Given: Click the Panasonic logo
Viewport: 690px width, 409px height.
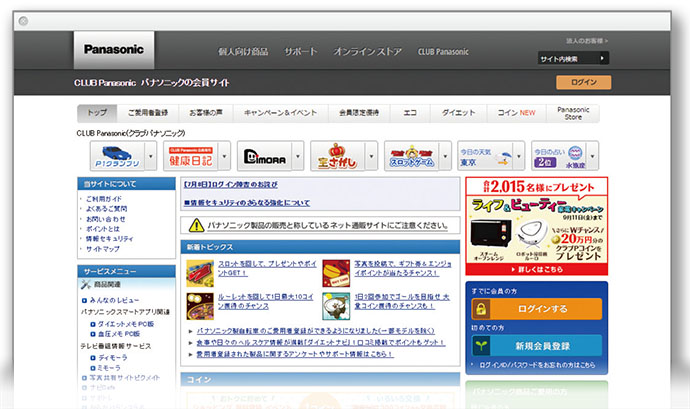Looking at the screenshot, I should 114,50.
